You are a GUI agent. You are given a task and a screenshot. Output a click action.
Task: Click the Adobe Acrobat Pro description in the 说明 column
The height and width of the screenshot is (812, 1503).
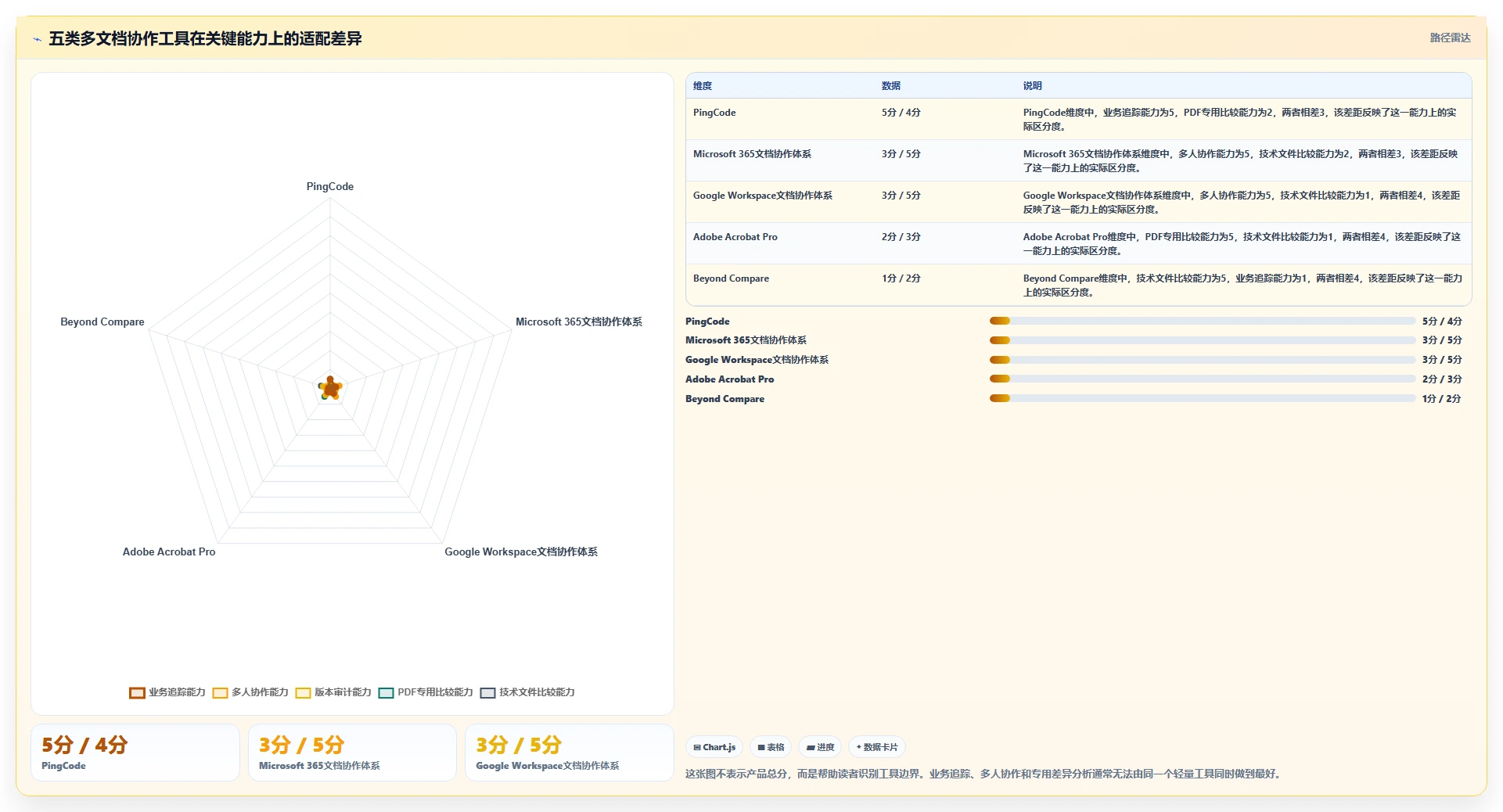click(1242, 244)
